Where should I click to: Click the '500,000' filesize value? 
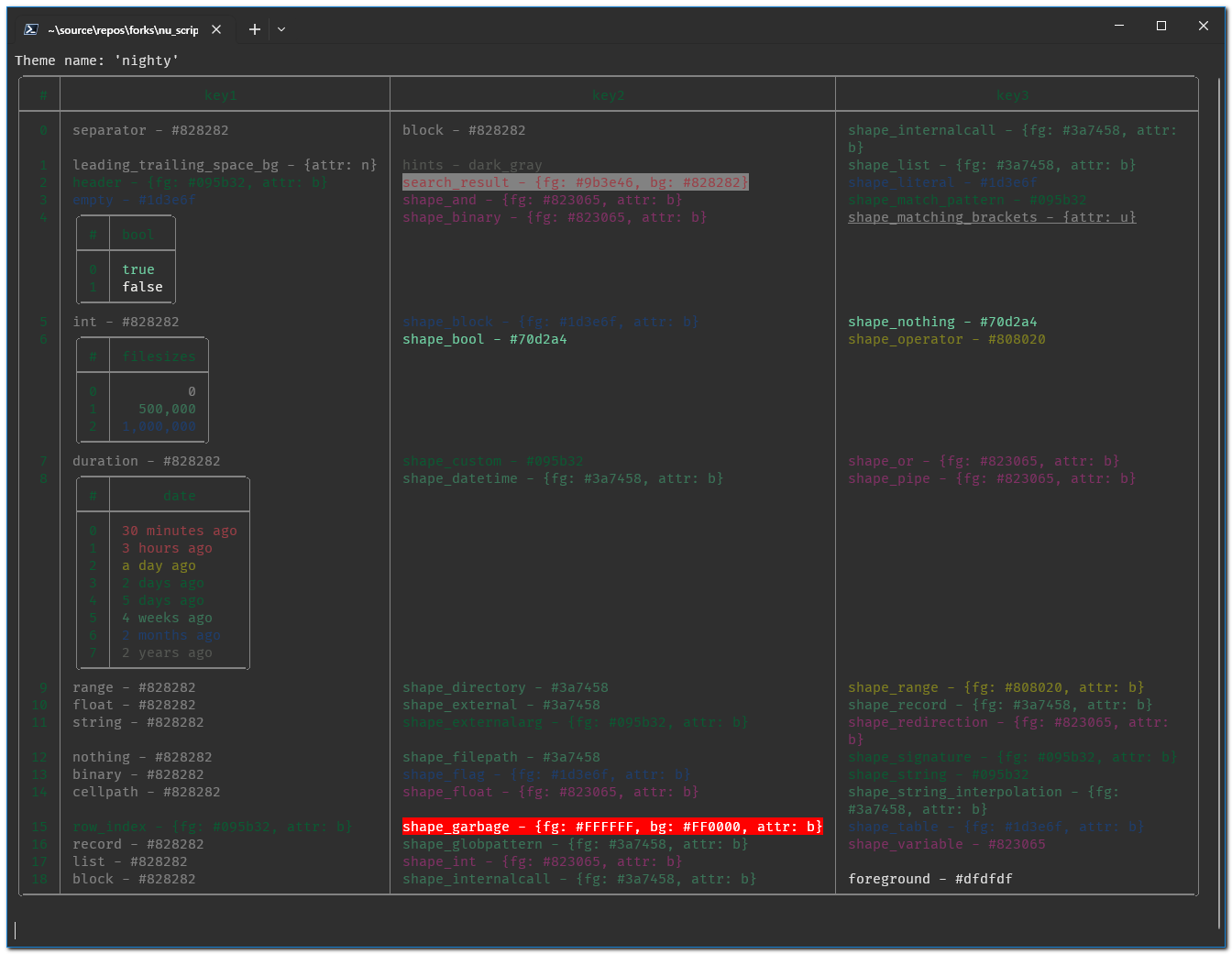pos(167,409)
